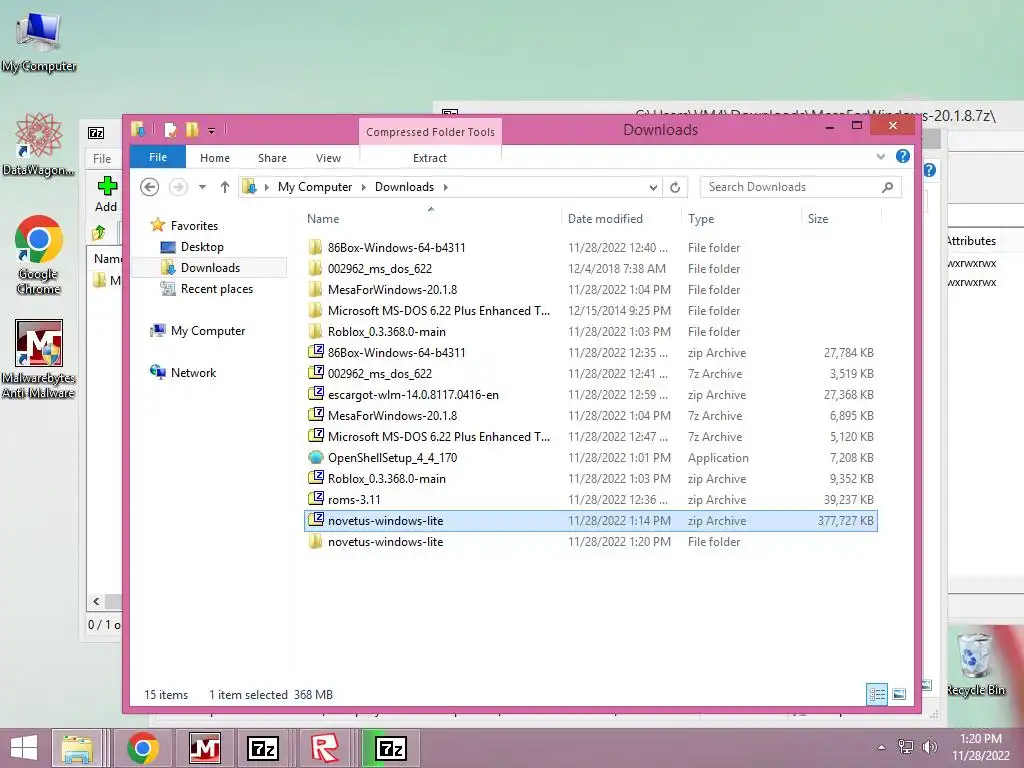1024x768 pixels.
Task: Select the Compressed Folder Tools tab
Action: pyautogui.click(x=430, y=132)
